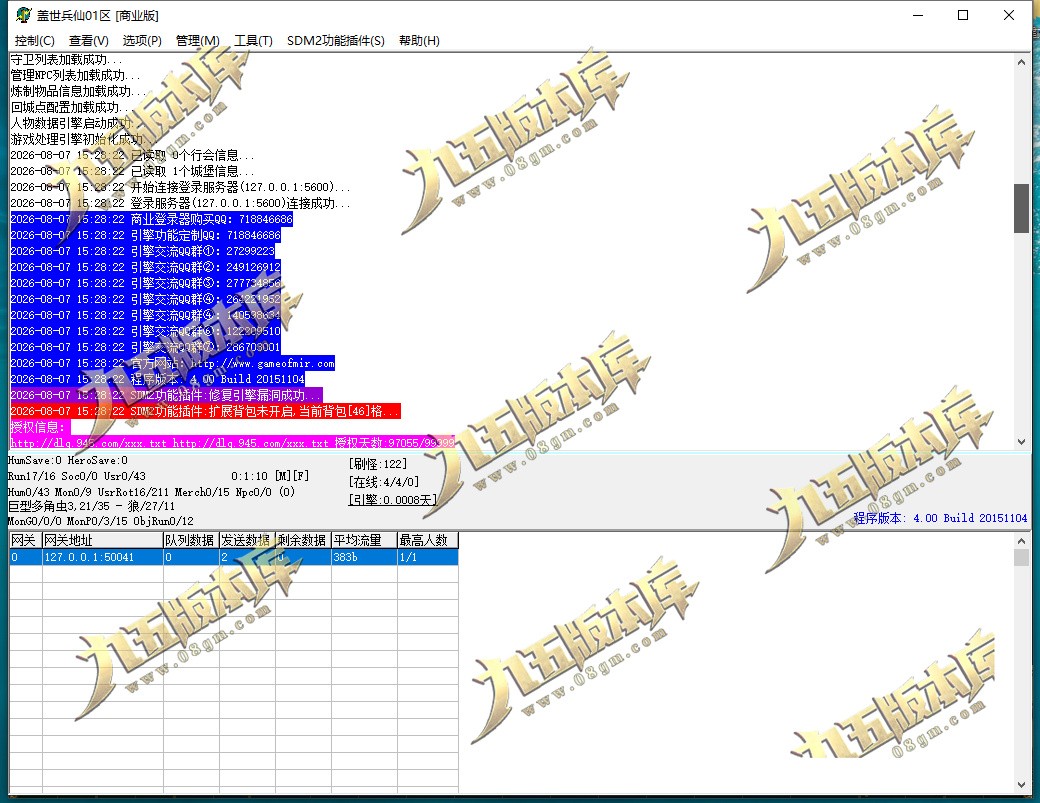Click the 383b average traffic cell
Screen dimensions: 1040x803
pyautogui.click(x=364, y=557)
